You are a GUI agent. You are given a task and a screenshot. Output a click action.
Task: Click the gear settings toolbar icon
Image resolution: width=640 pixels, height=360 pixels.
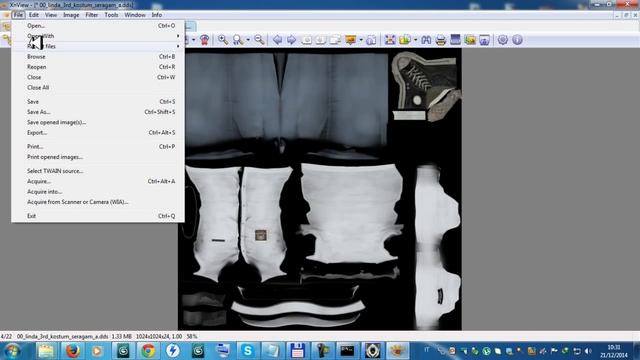(503, 40)
